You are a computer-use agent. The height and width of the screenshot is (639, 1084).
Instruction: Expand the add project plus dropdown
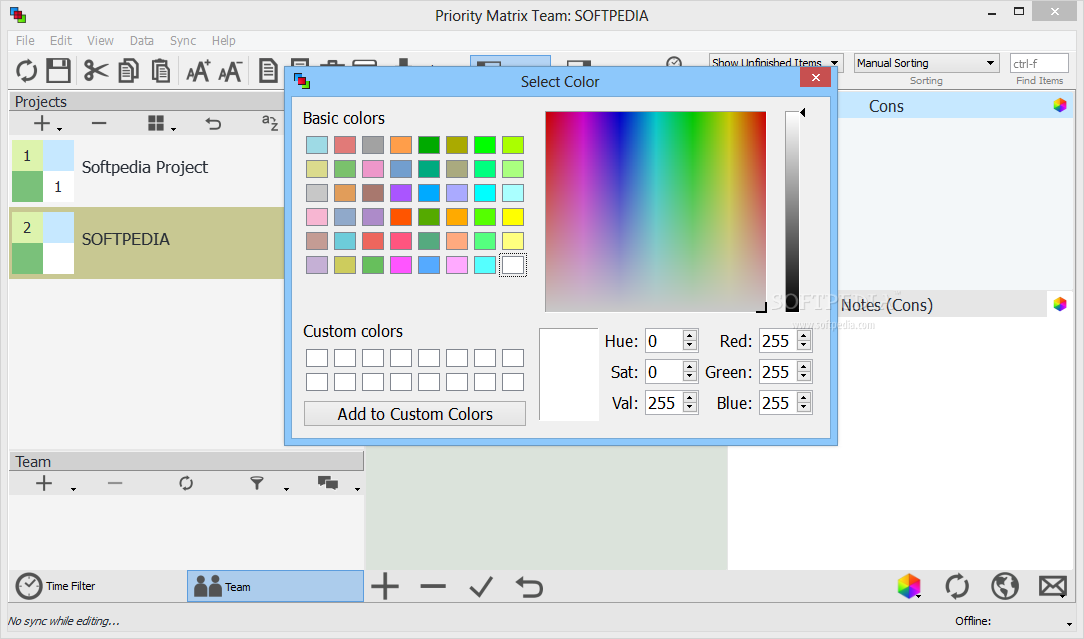(x=59, y=129)
